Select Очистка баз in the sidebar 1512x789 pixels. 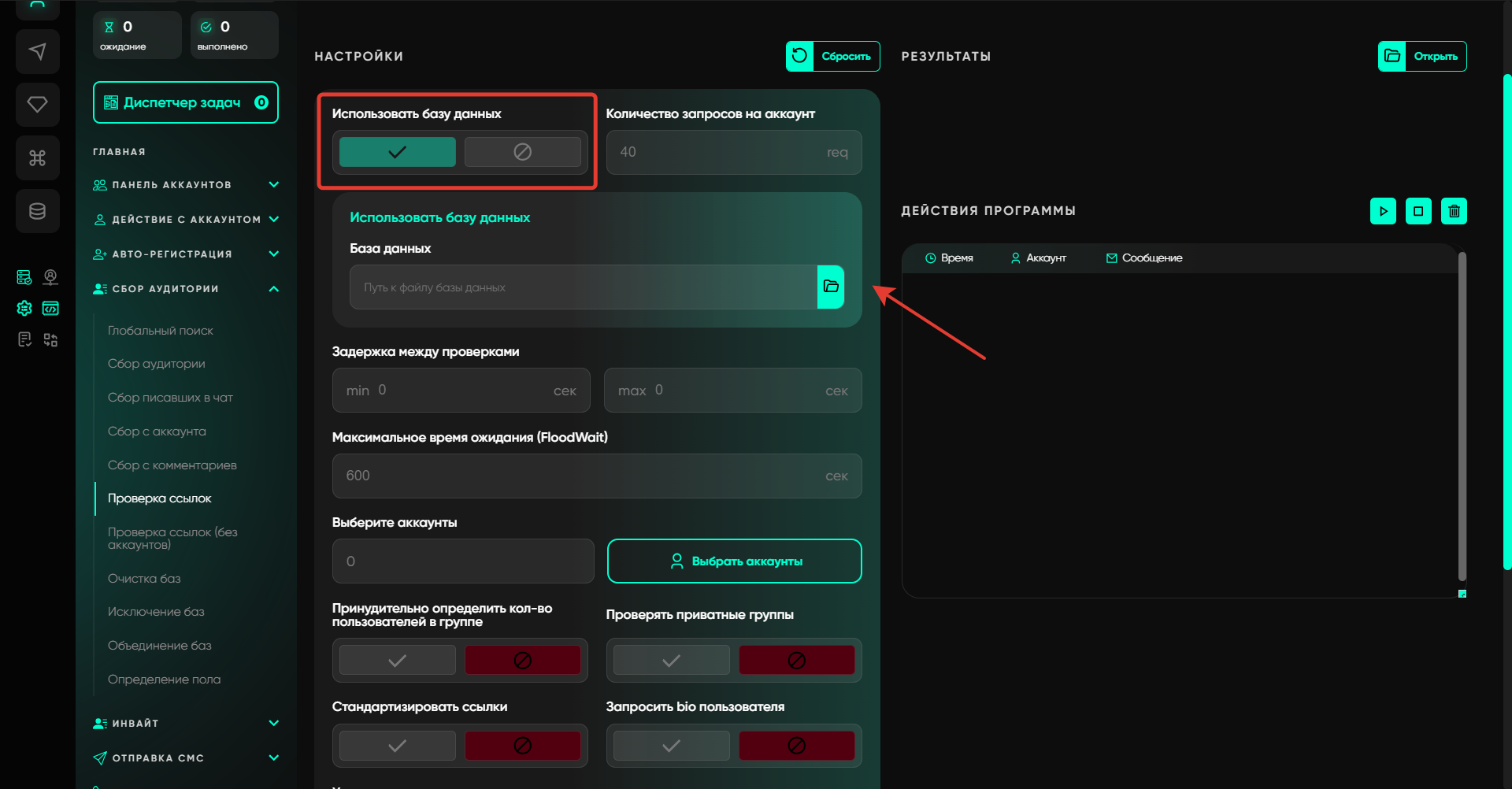pos(144,579)
